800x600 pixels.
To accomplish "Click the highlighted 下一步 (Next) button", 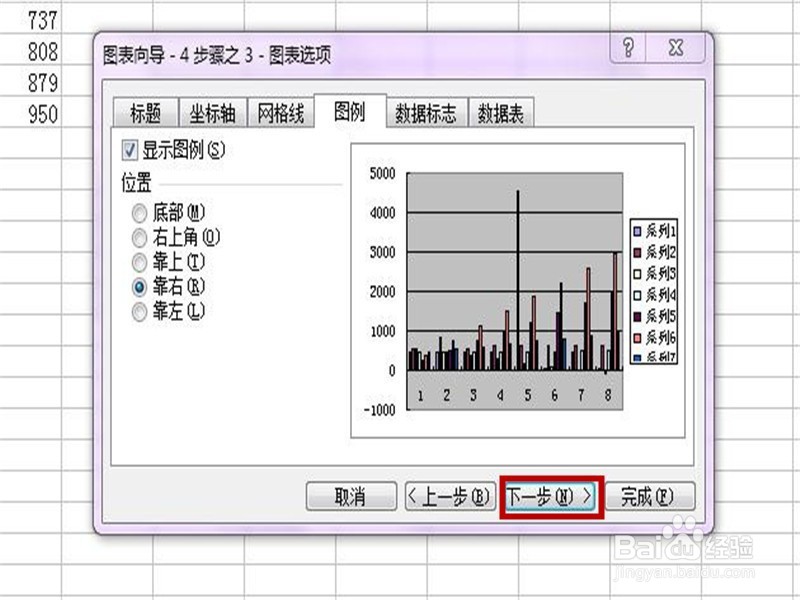I will point(551,493).
